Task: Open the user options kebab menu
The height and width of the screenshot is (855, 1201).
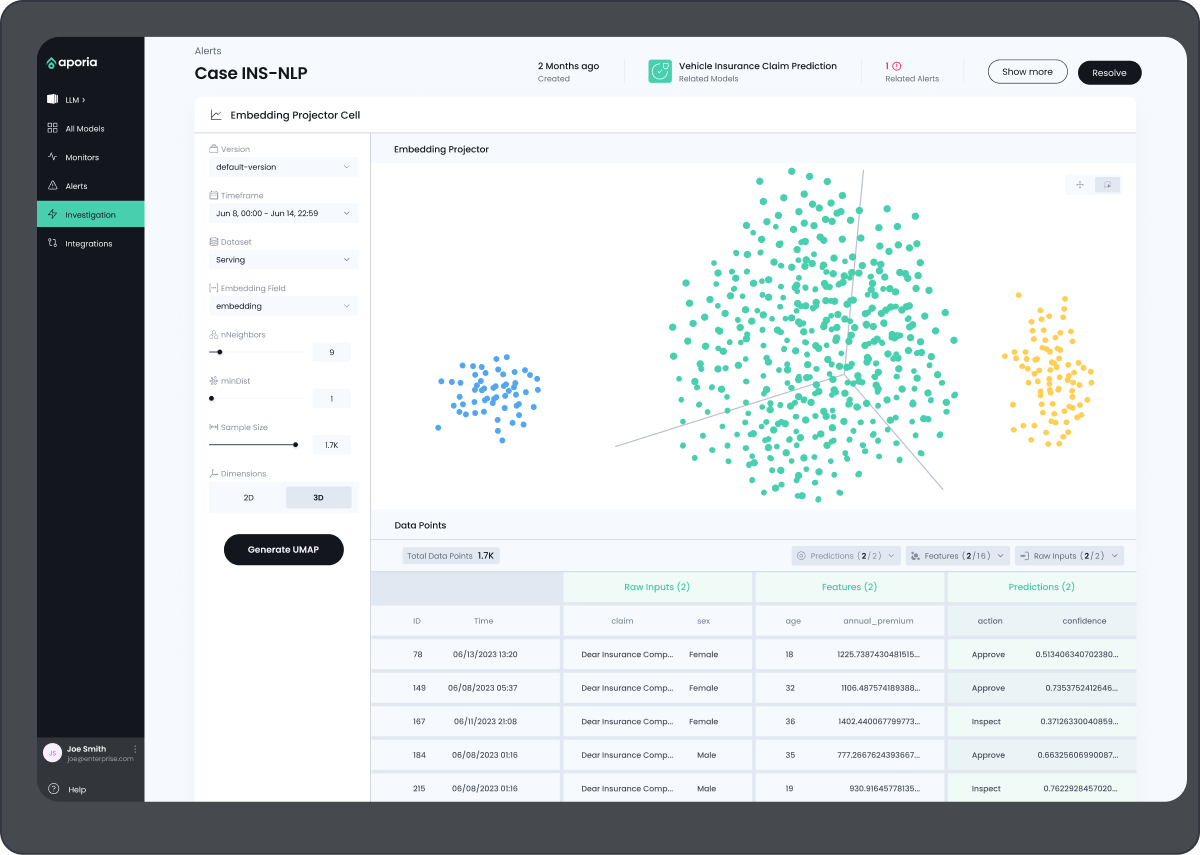Action: coord(135,749)
